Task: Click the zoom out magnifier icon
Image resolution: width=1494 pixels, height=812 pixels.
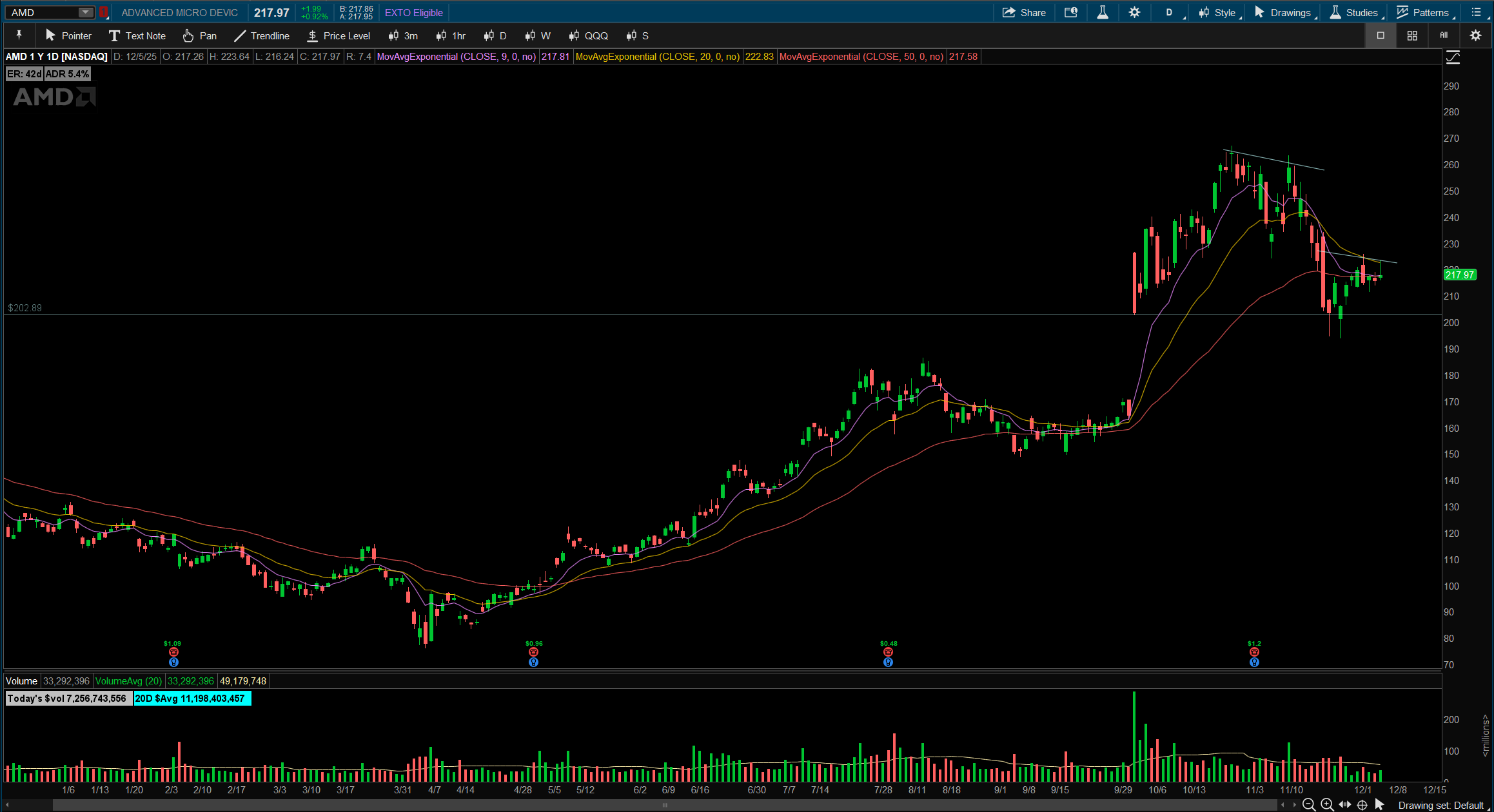Action: click(x=1308, y=805)
